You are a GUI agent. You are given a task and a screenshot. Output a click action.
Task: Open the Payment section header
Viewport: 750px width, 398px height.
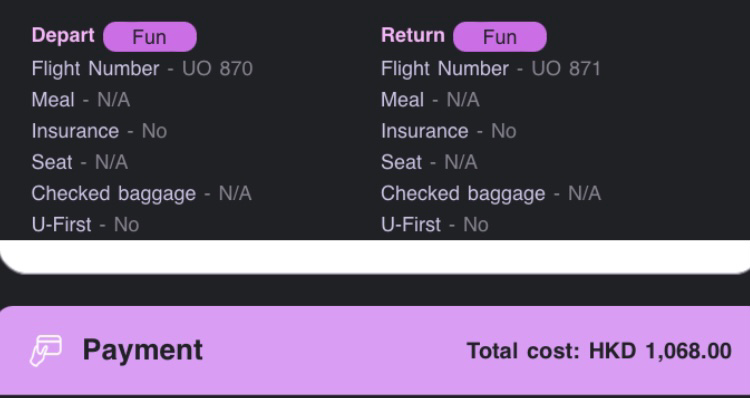pyautogui.click(x=375, y=351)
